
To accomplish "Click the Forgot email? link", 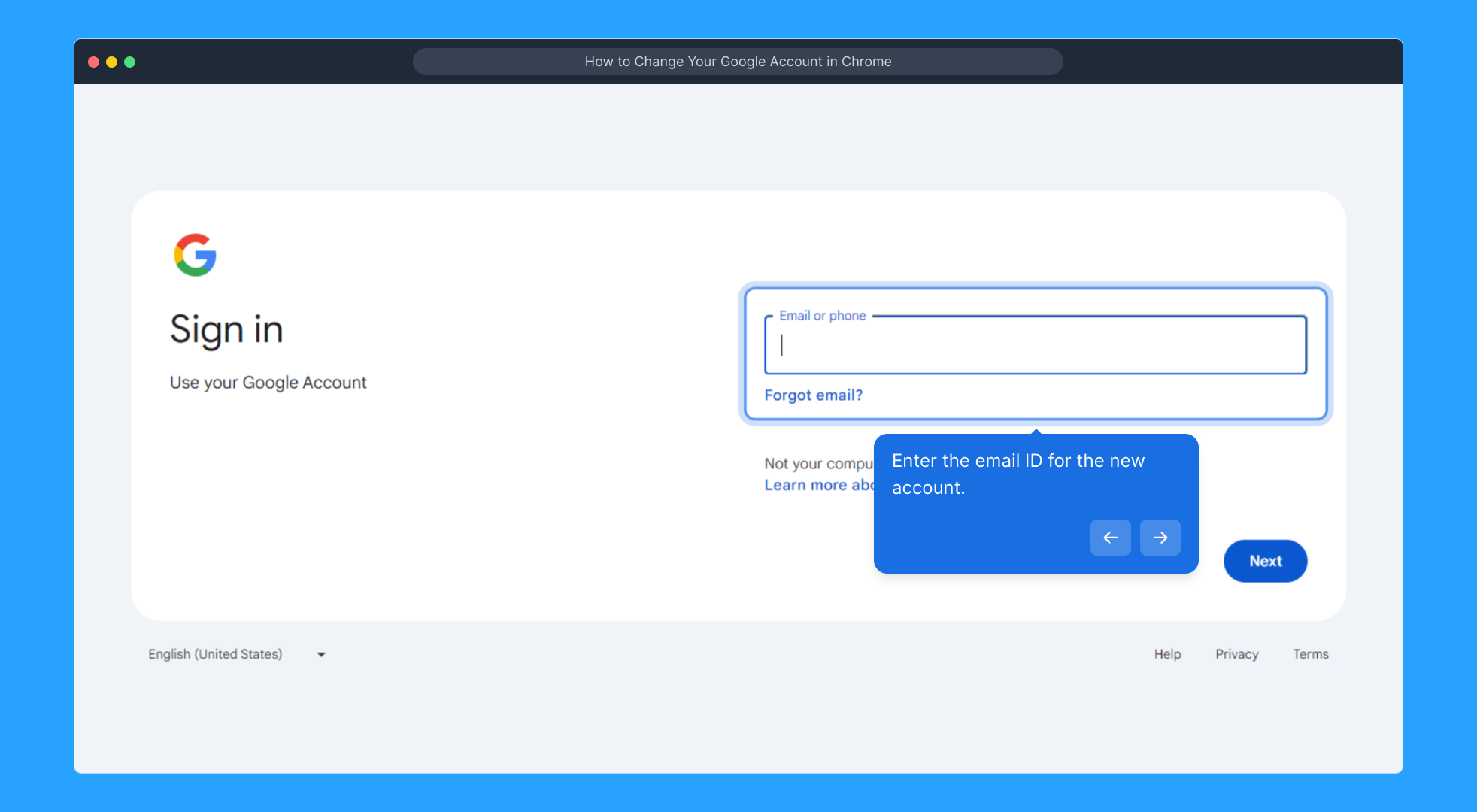I will (x=813, y=395).
